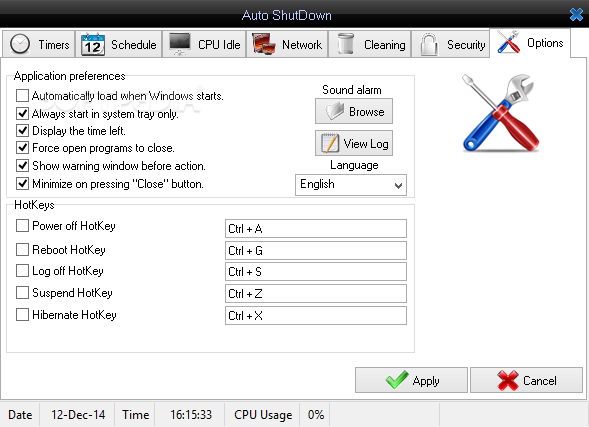Image resolution: width=589 pixels, height=427 pixels.
Task: Cancel the option changes
Action: (526, 380)
